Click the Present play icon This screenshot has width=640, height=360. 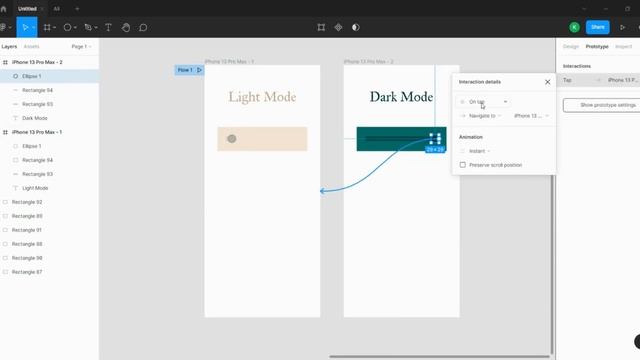tap(622, 27)
